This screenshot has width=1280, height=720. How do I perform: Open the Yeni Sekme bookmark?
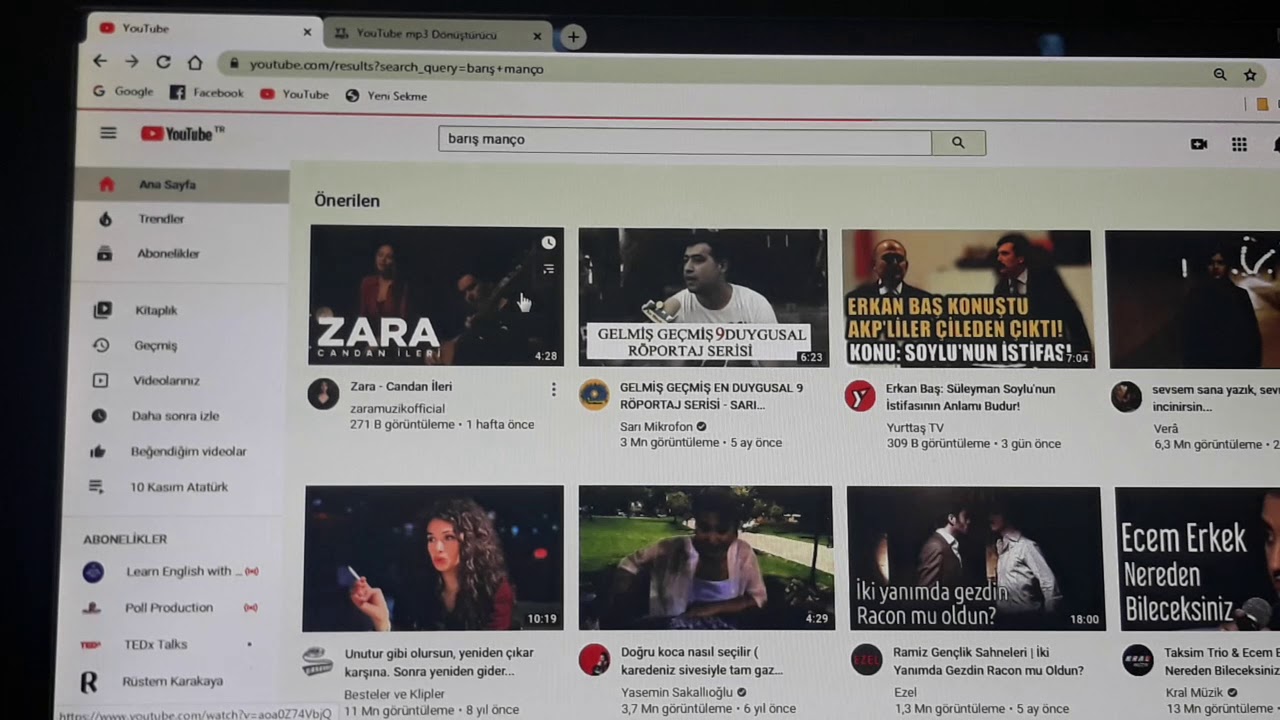pos(387,96)
